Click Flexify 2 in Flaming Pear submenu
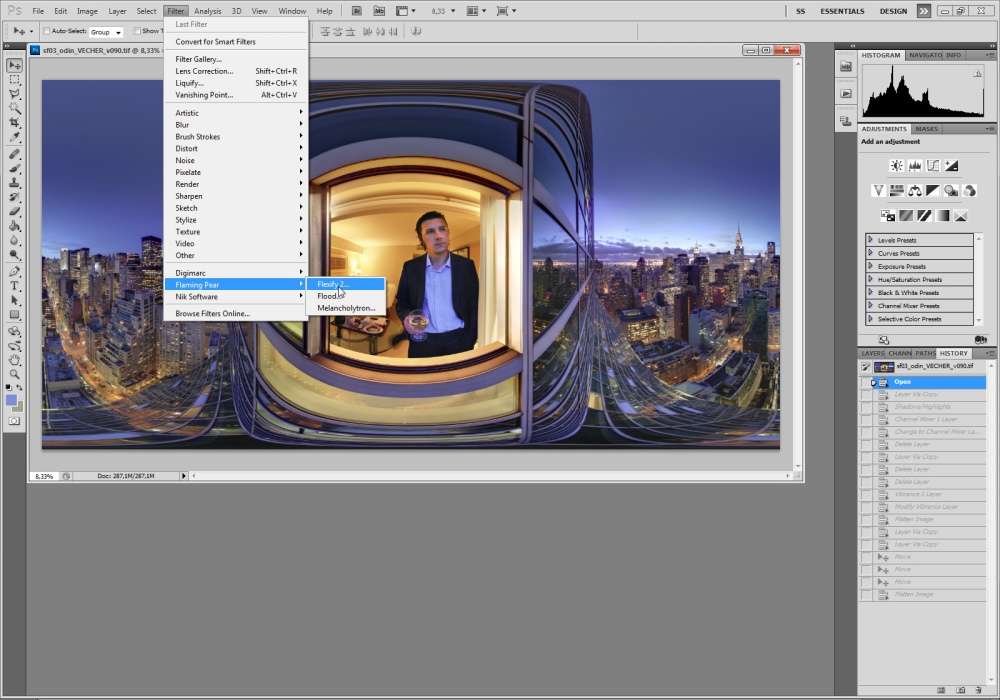Viewport: 1000px width, 700px height. [x=333, y=284]
